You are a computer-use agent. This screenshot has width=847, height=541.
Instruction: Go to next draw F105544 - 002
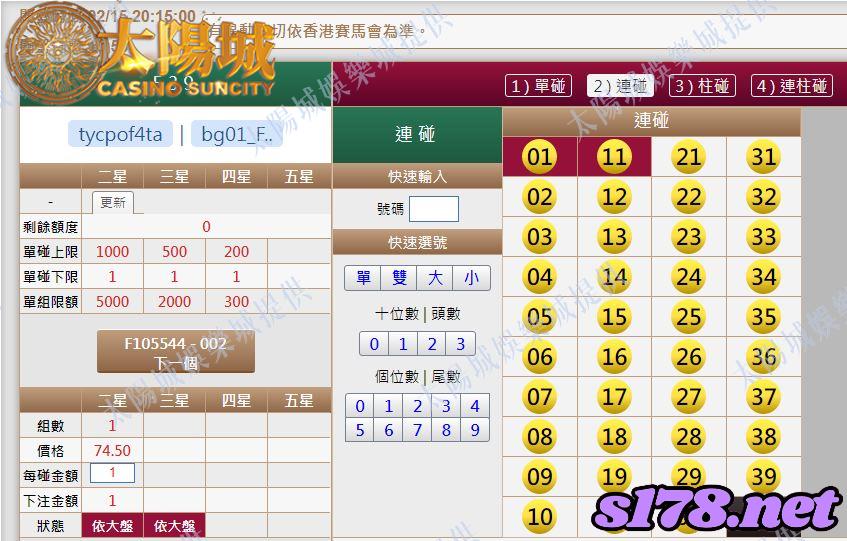coord(176,353)
